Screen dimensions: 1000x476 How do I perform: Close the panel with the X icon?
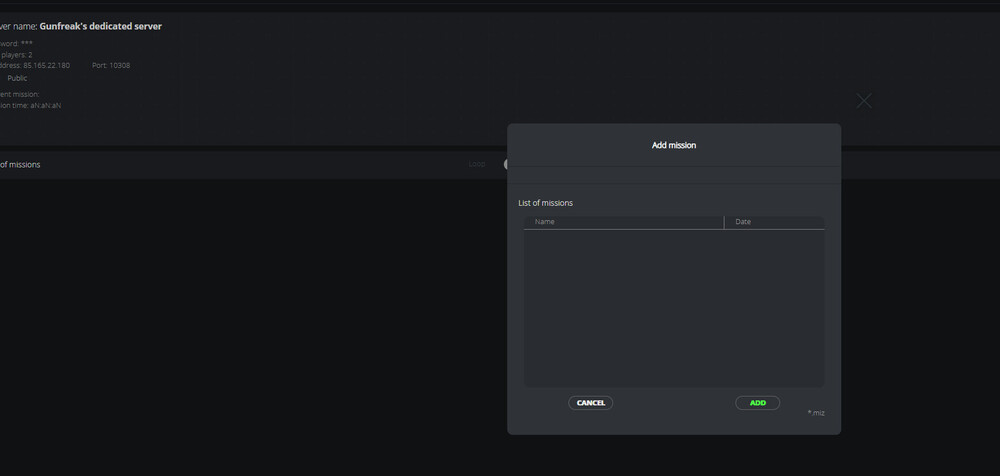pyautogui.click(x=864, y=101)
